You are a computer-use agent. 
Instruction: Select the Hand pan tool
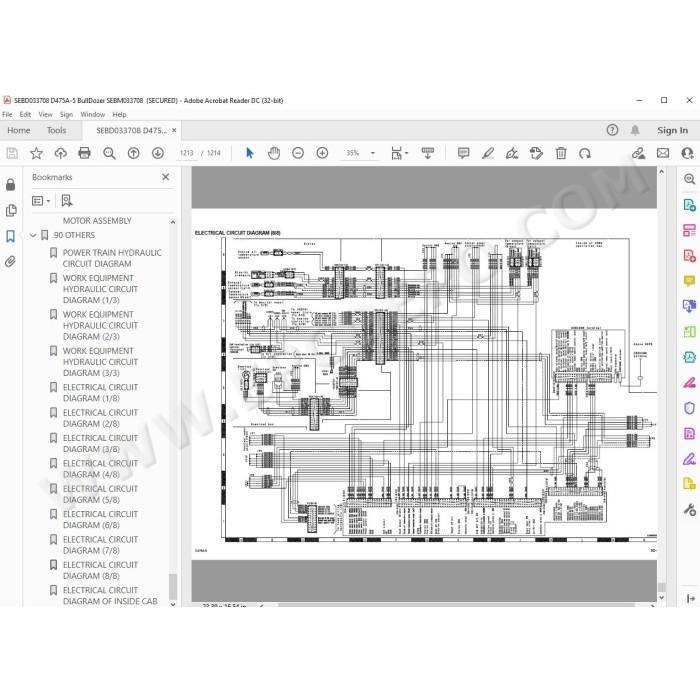point(274,153)
